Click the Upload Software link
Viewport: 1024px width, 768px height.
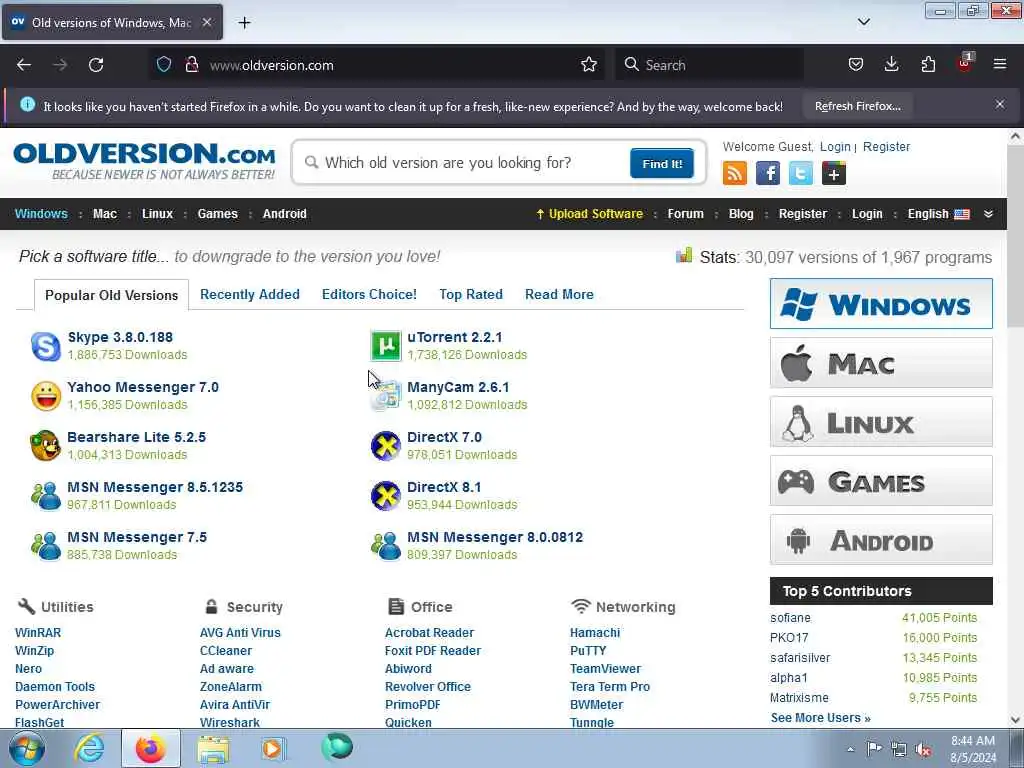click(x=589, y=214)
